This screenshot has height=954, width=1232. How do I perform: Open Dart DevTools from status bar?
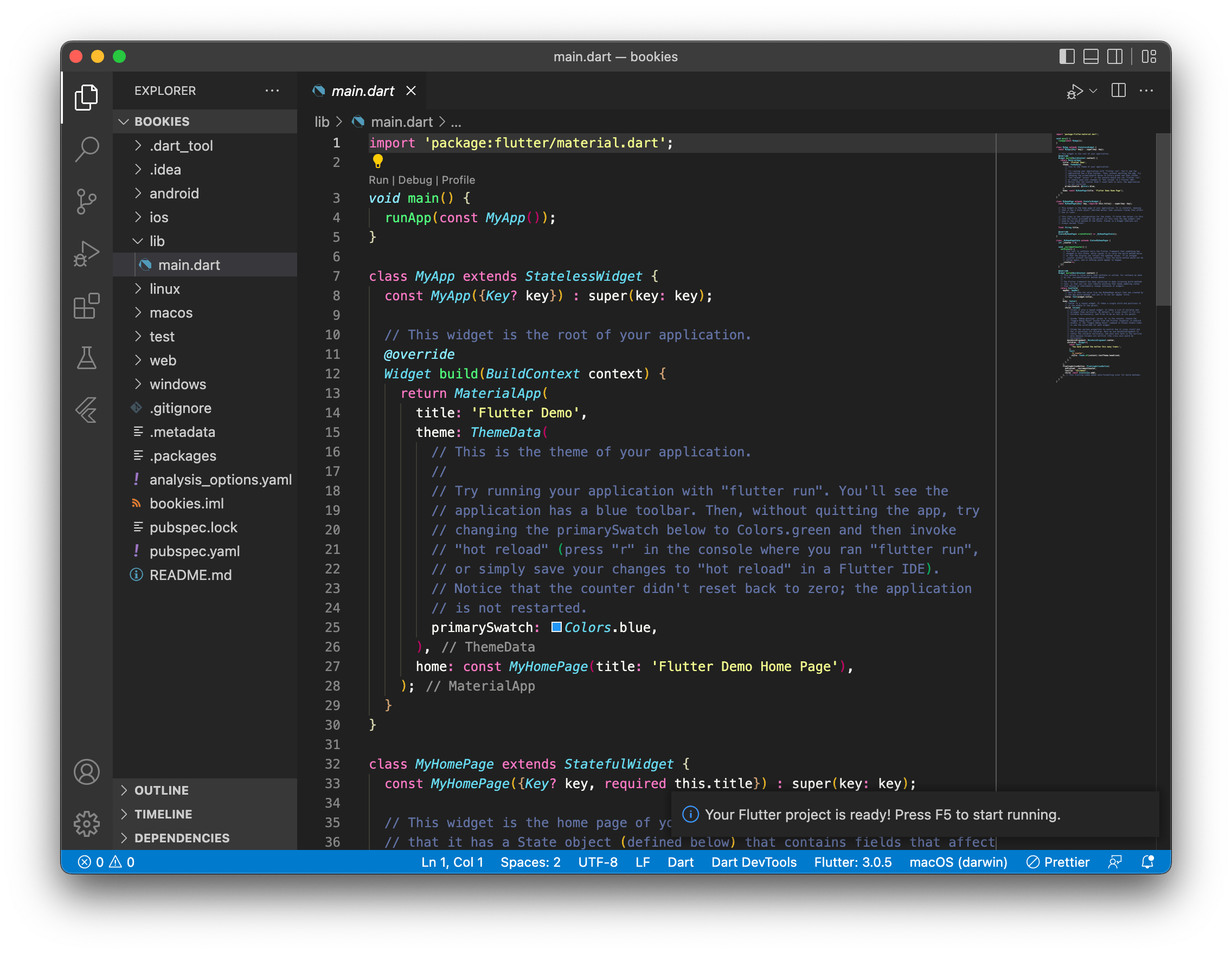[754, 861]
